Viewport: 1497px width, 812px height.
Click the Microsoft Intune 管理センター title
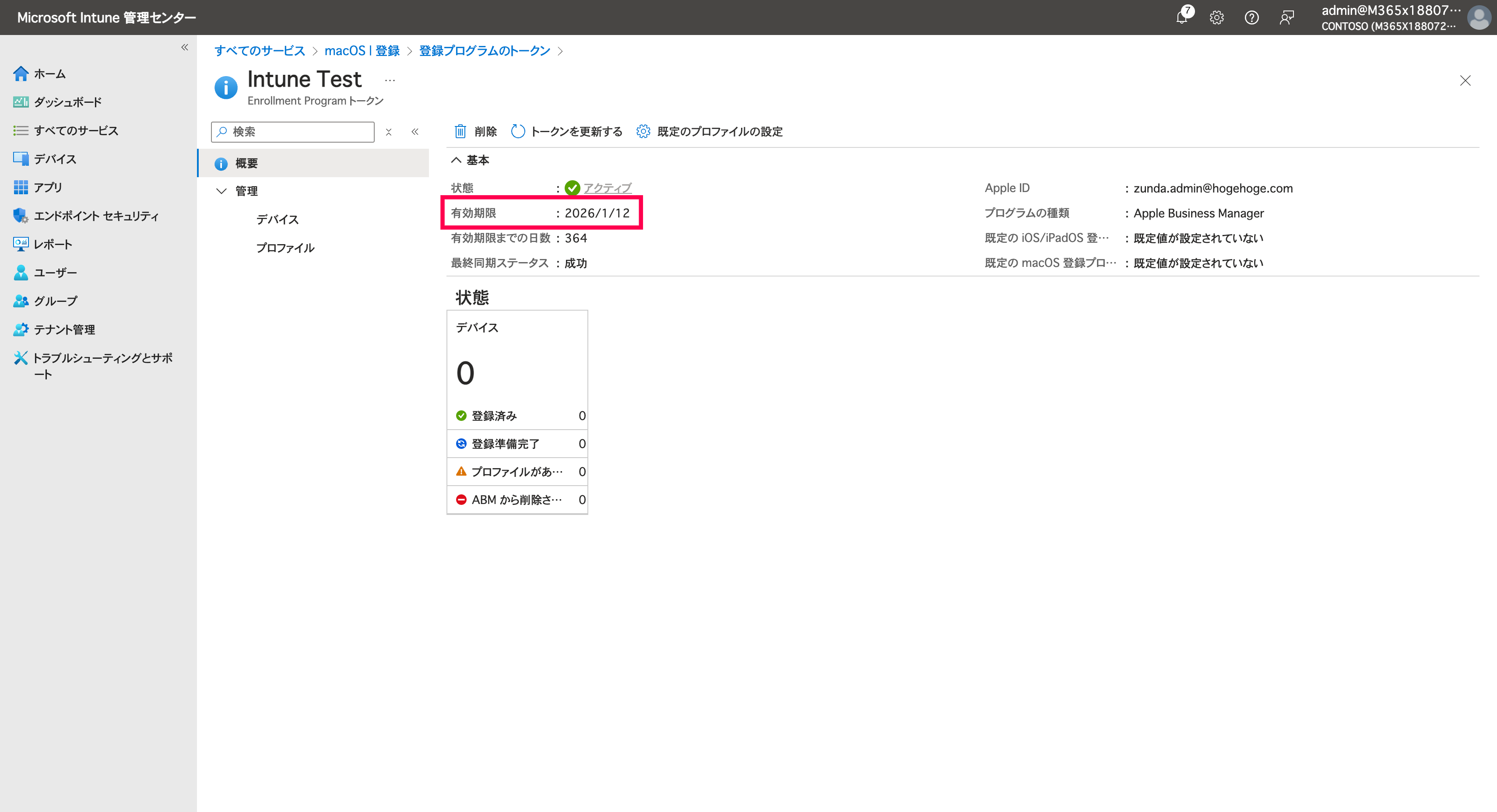(x=106, y=17)
